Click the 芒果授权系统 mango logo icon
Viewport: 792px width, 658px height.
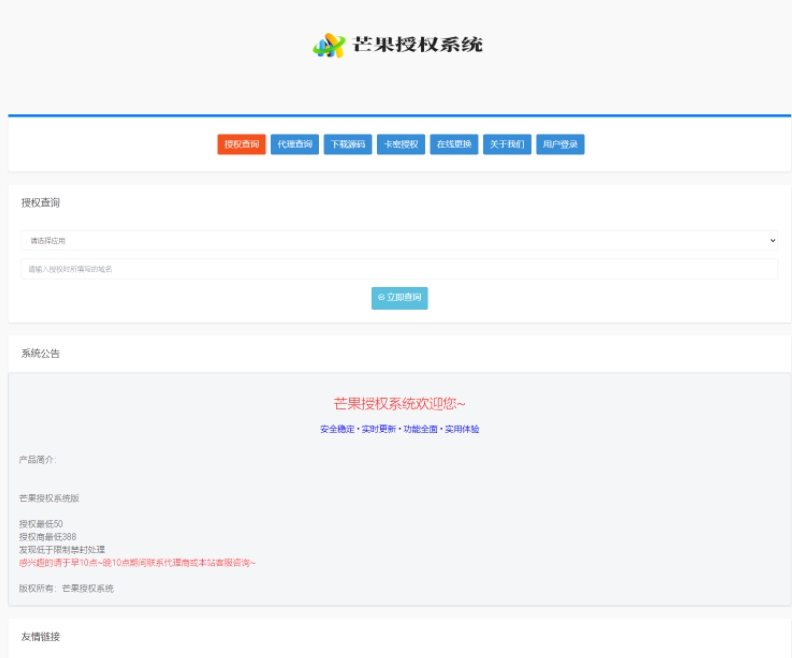(329, 45)
